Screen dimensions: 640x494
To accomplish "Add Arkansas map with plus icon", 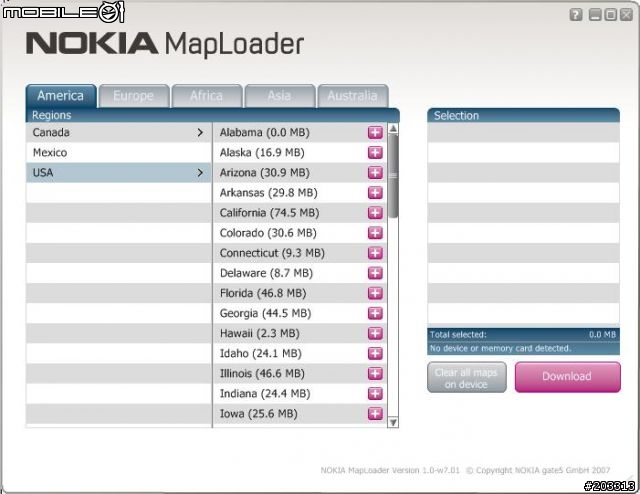I will click(375, 193).
